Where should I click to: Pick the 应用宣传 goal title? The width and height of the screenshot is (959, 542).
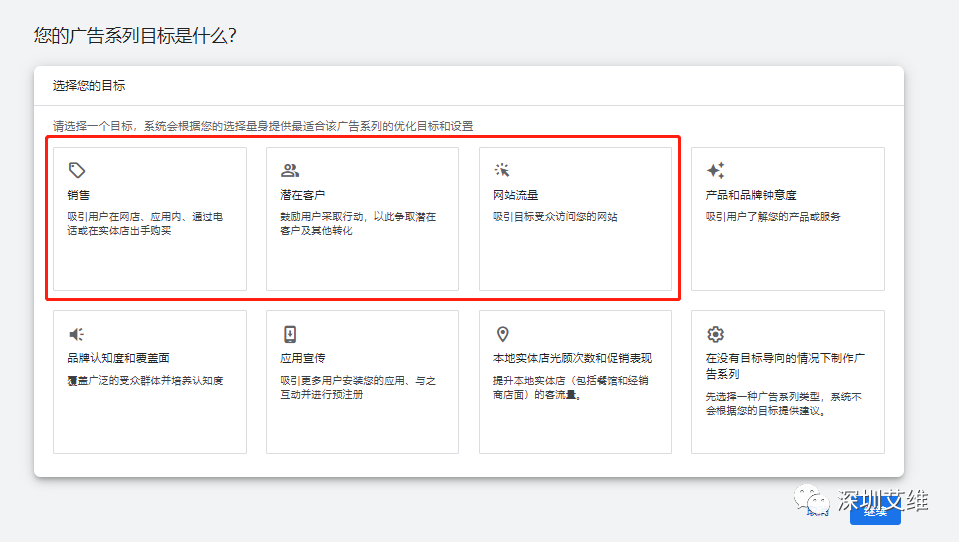[x=303, y=358]
